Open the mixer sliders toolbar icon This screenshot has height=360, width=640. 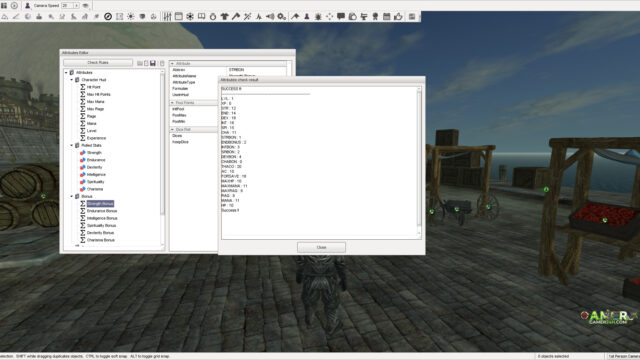(x=167, y=16)
